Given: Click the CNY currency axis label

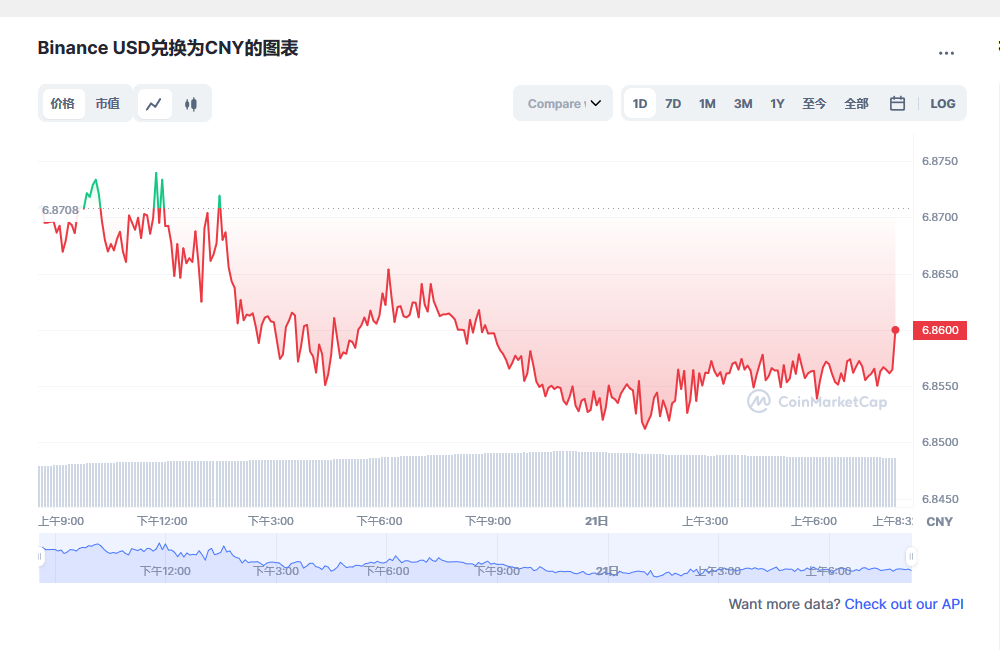Looking at the screenshot, I should (x=939, y=522).
